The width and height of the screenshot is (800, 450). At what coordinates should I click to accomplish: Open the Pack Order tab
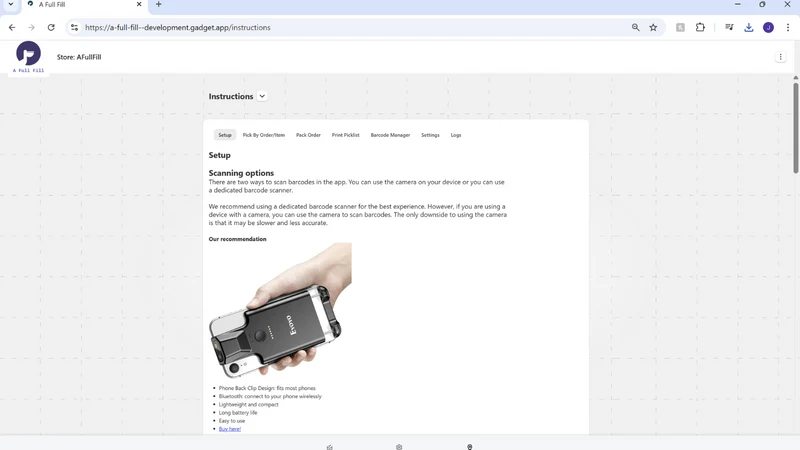(308, 135)
